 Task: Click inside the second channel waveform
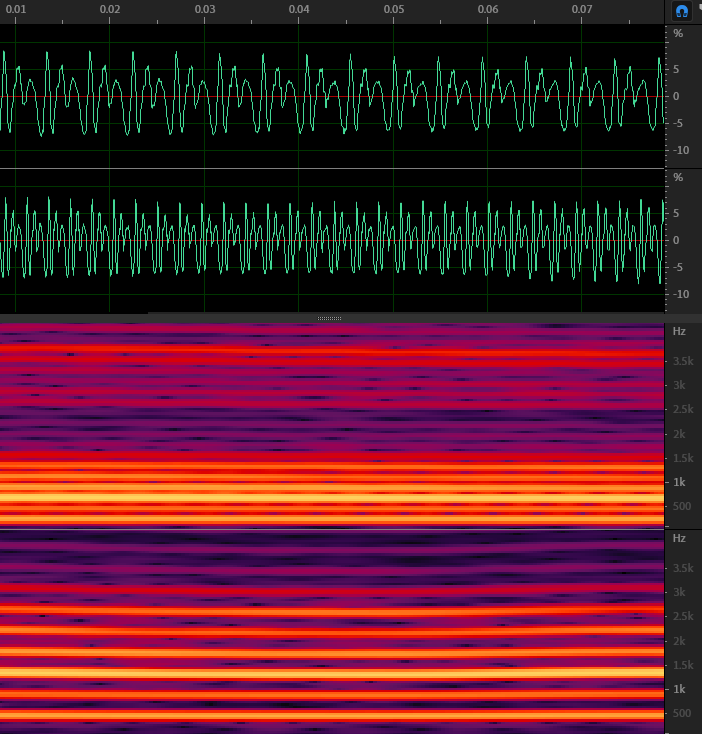click(x=332, y=241)
